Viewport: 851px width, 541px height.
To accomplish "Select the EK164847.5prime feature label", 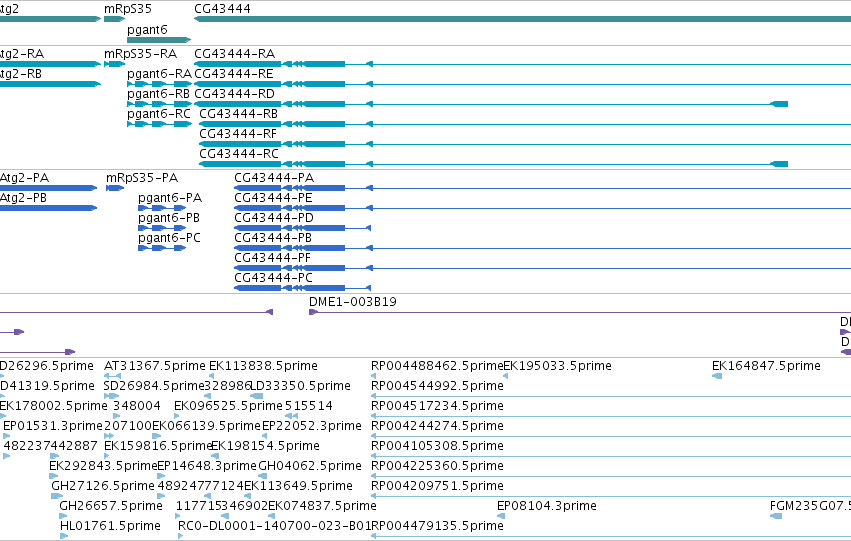I will click(x=766, y=366).
